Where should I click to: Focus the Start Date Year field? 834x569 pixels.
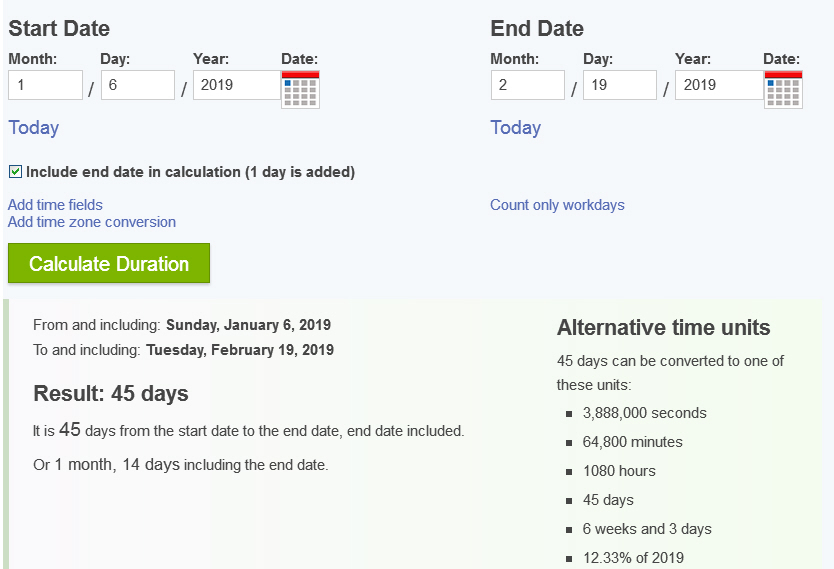[x=237, y=85]
